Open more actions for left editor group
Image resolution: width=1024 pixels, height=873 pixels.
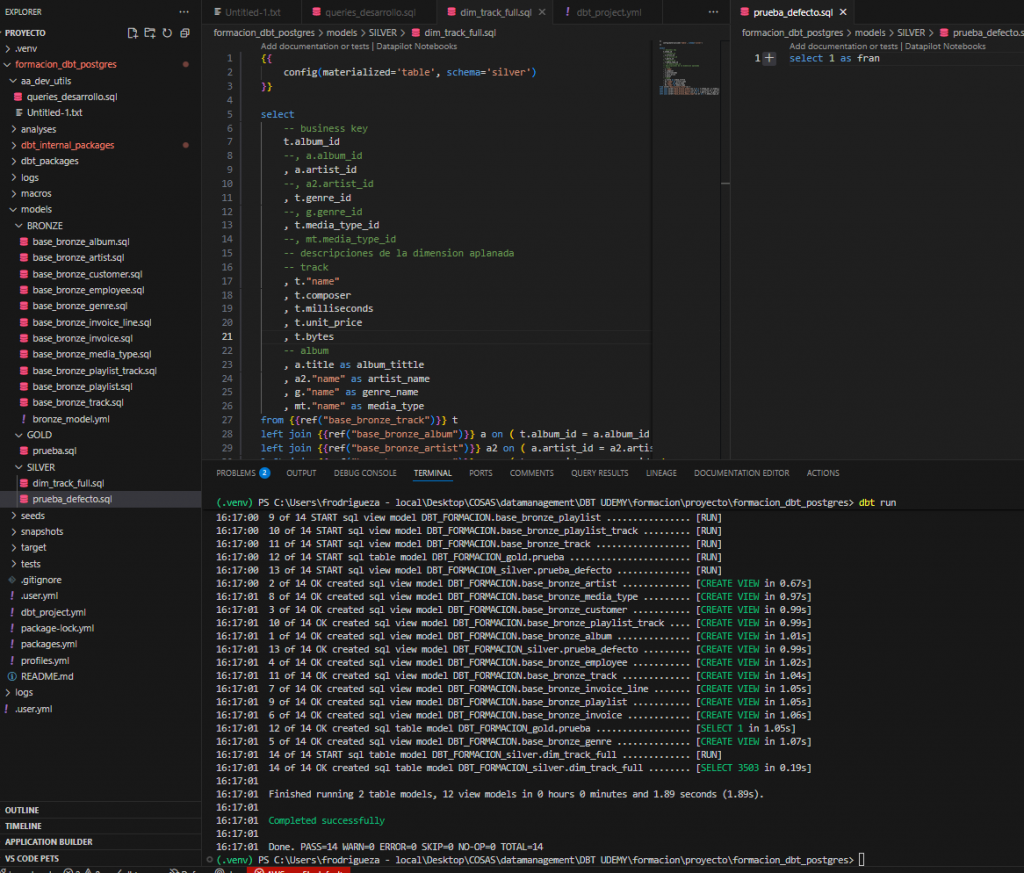[x=712, y=12]
